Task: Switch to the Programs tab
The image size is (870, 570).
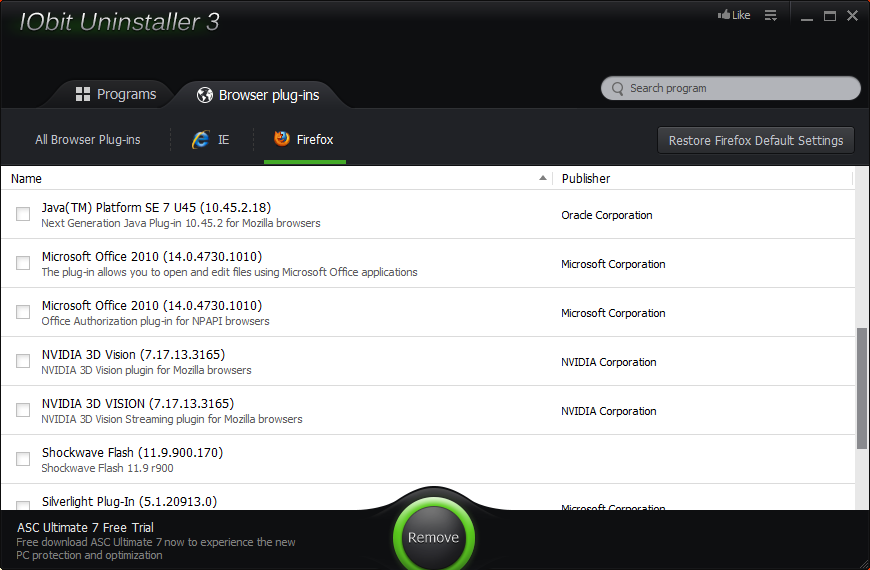Action: (x=116, y=94)
